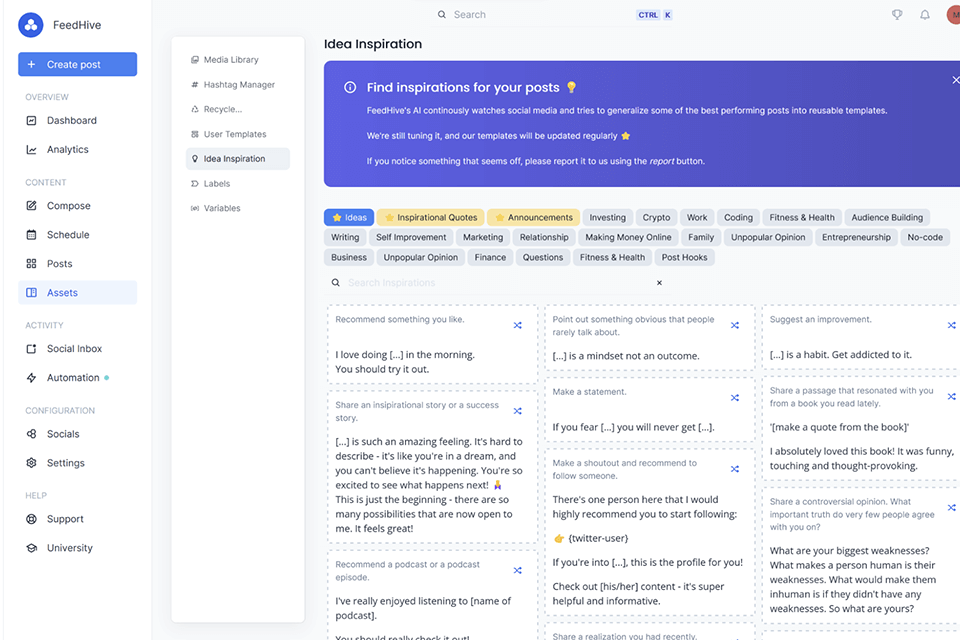
Task: Shuffle the 'Recommend a podcast' card
Action: coord(518,570)
